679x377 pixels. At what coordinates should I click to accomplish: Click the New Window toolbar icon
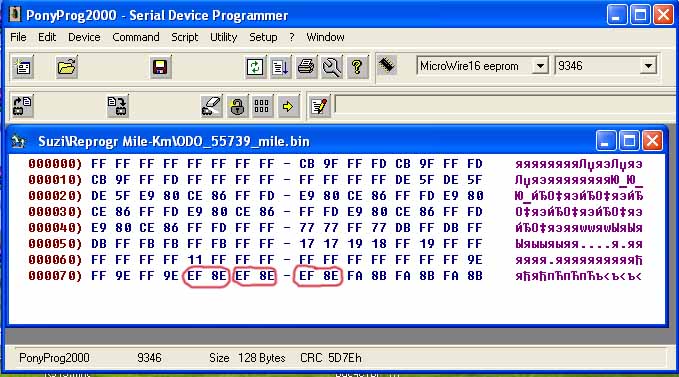(x=23, y=67)
